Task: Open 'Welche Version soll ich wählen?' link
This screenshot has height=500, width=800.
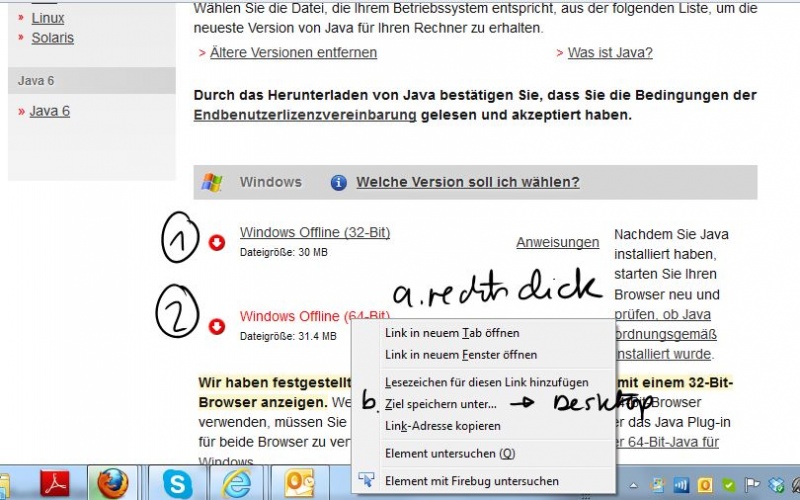Action: coord(468,182)
